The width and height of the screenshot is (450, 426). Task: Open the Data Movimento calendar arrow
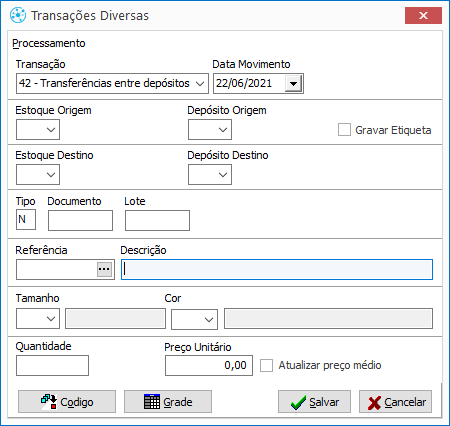click(x=293, y=83)
